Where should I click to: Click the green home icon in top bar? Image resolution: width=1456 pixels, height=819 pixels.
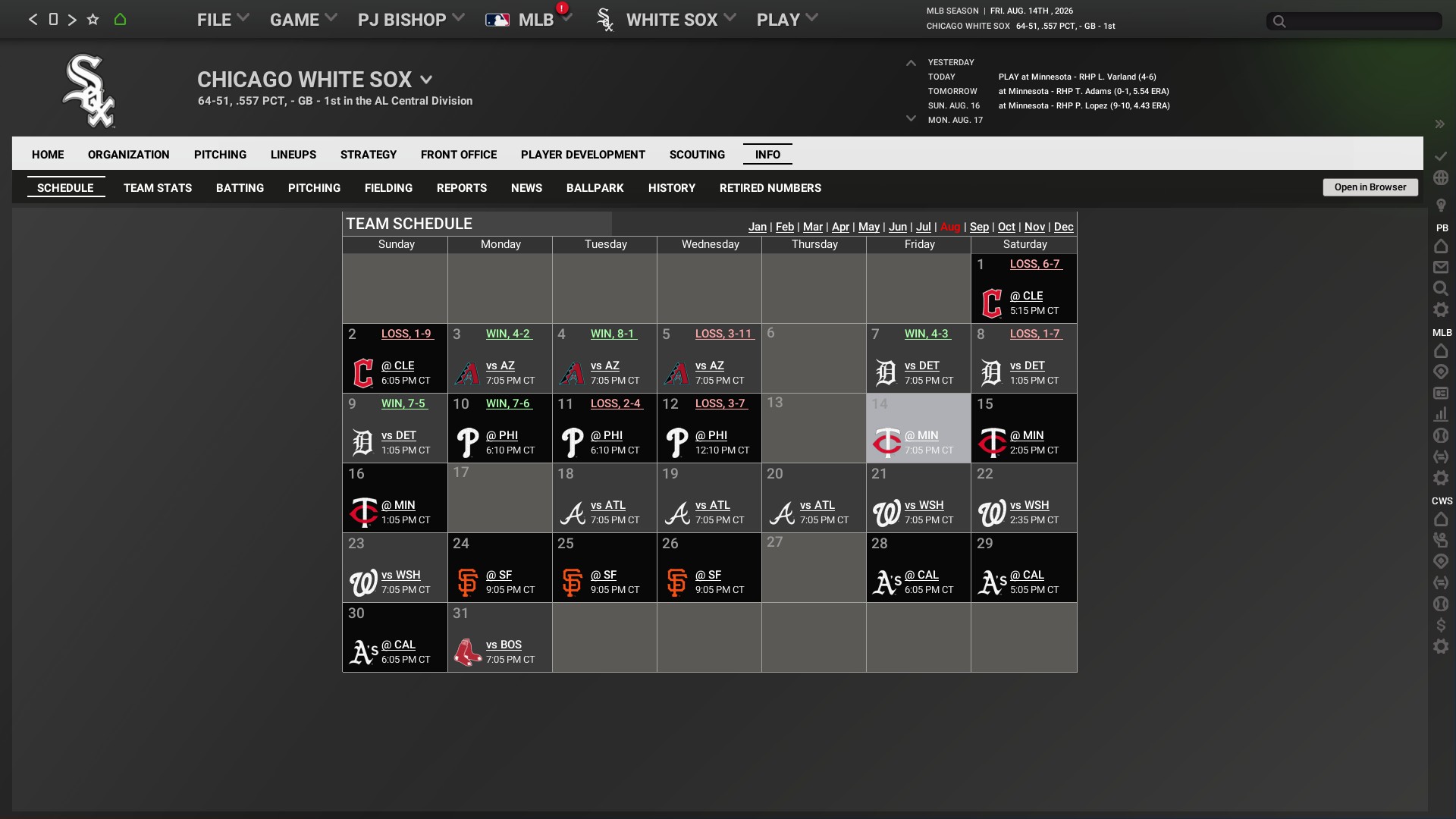[120, 20]
